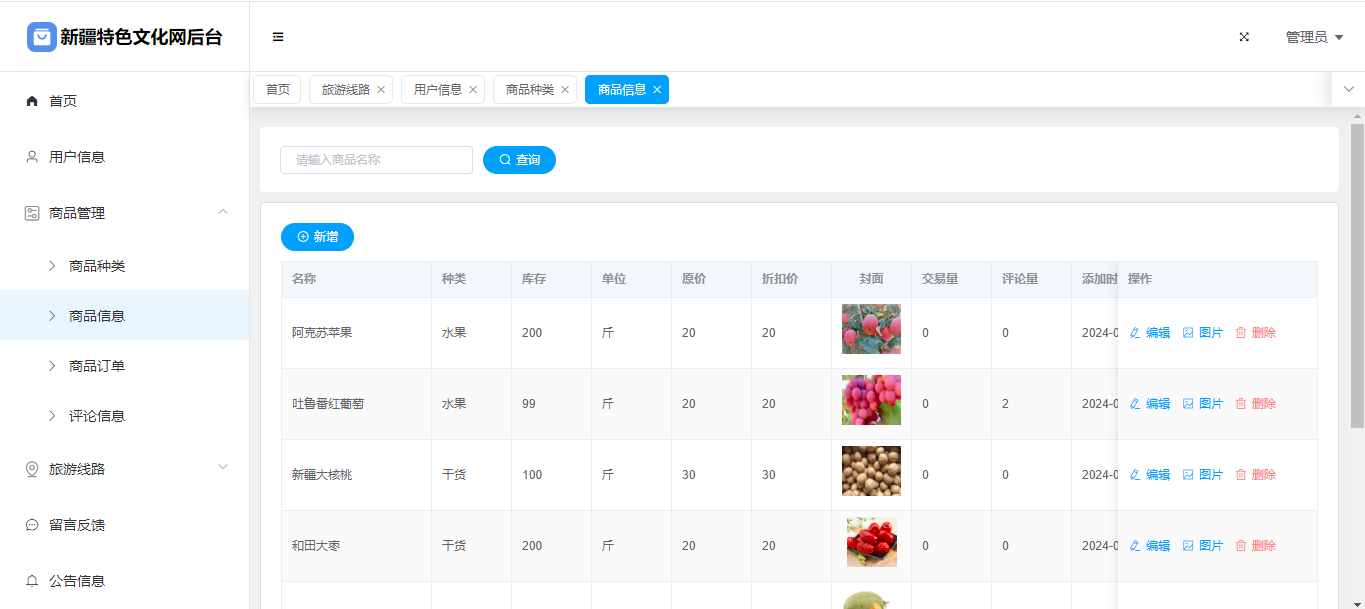Close the 用户信息 tab
Image resolution: width=1365 pixels, height=609 pixels.
click(x=473, y=89)
